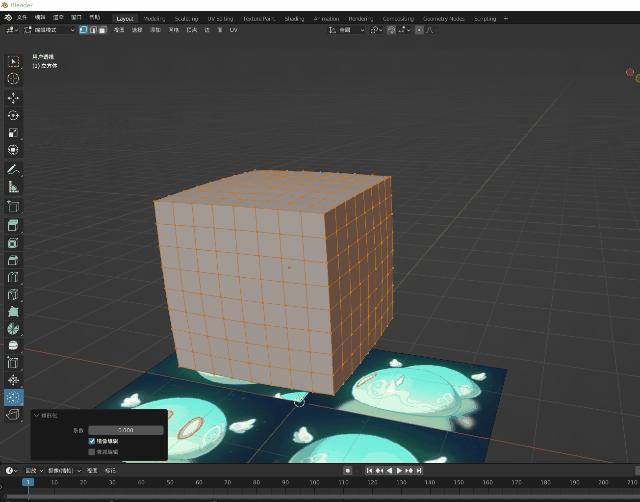Select the Extrude Region tool
Viewport: 640px width, 502px height.
(x=13, y=225)
